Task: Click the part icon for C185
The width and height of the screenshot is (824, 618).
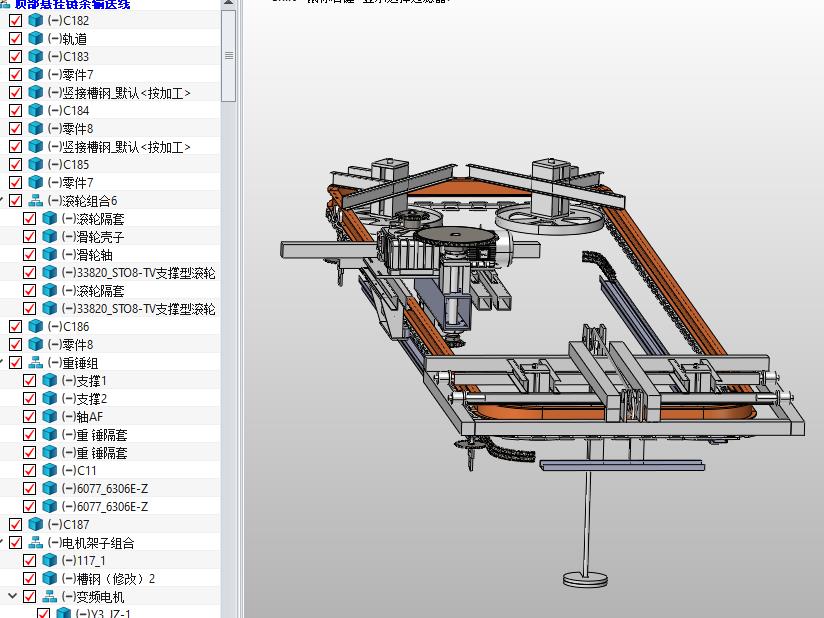Action: (x=36, y=164)
